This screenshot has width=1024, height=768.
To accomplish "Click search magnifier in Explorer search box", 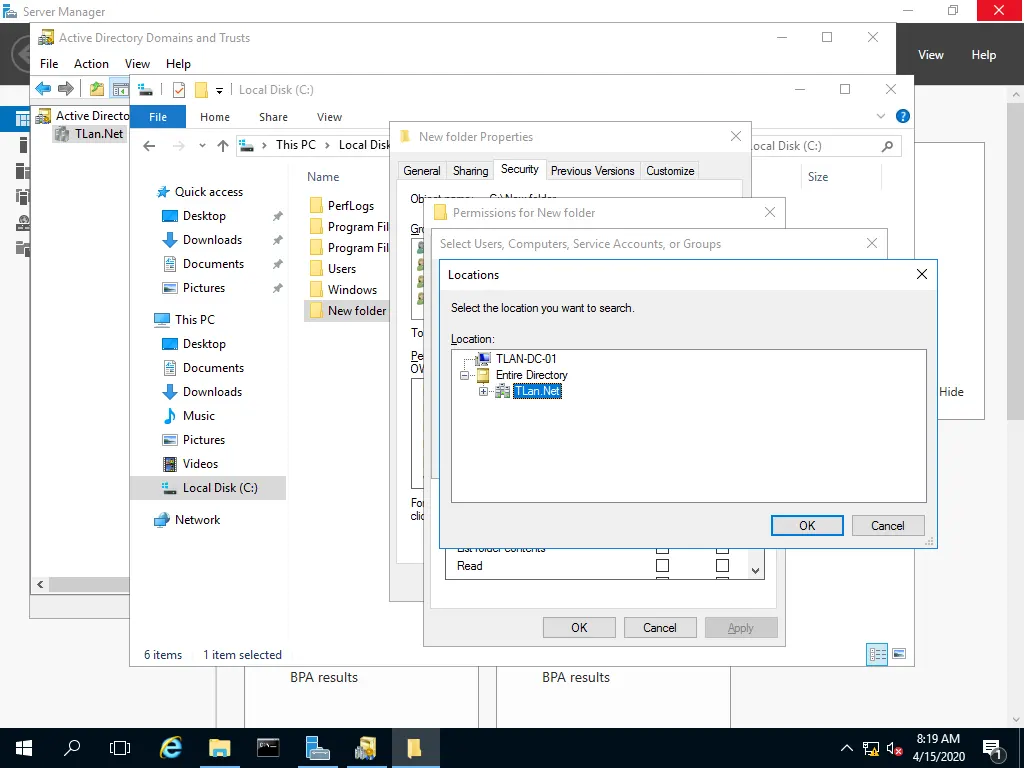I will point(887,146).
